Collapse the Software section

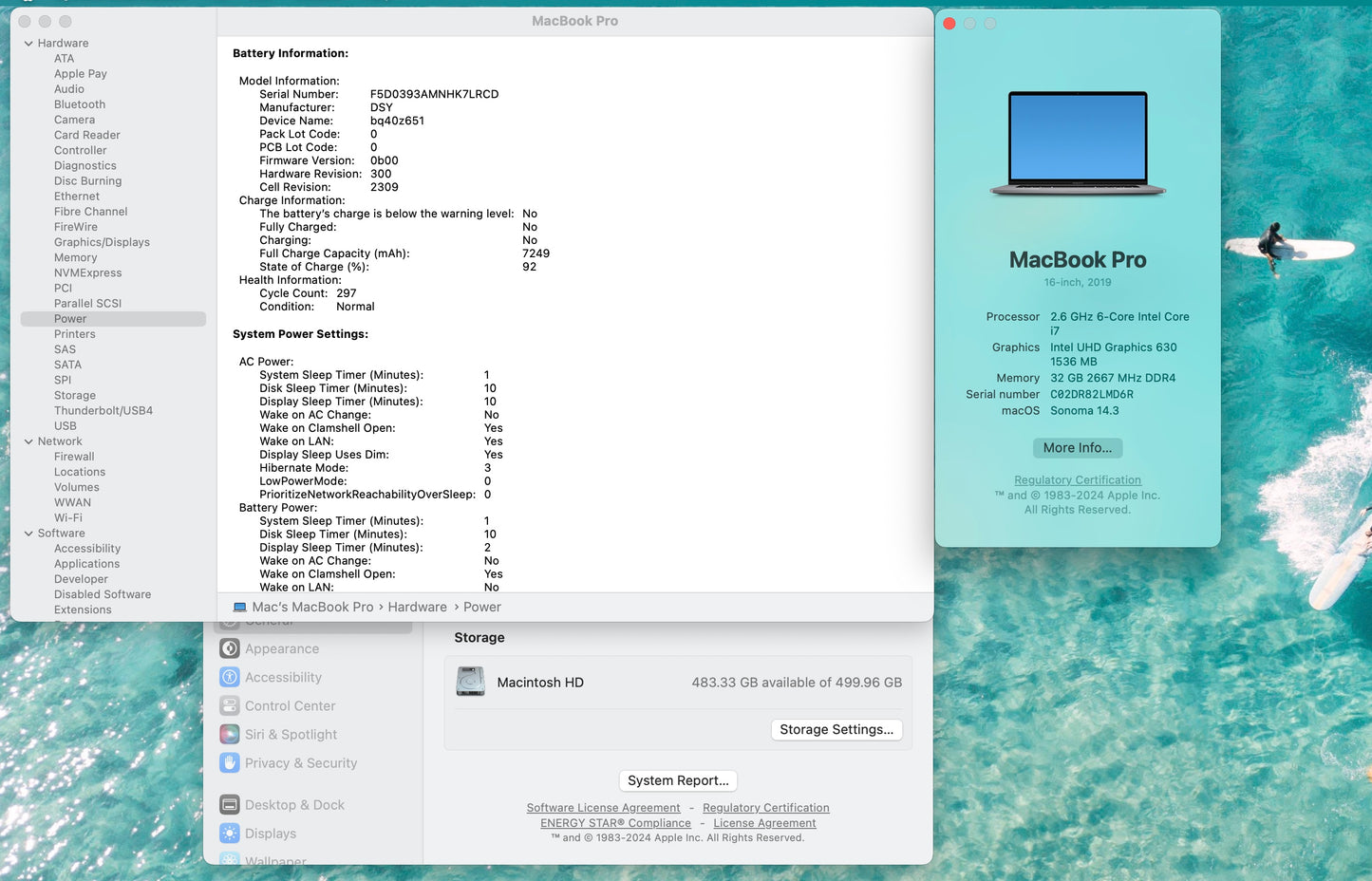tap(28, 533)
